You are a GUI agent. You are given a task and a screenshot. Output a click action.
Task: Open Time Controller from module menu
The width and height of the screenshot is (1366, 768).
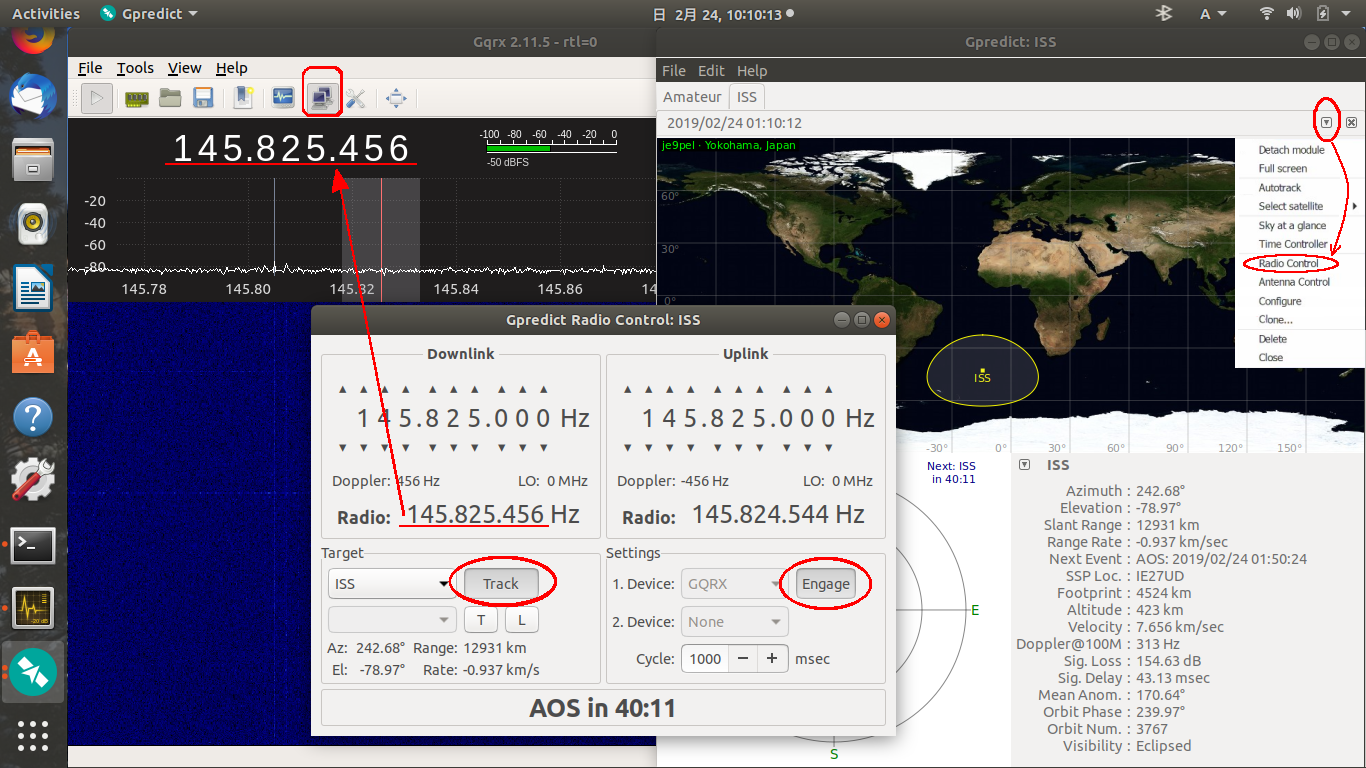click(1293, 244)
